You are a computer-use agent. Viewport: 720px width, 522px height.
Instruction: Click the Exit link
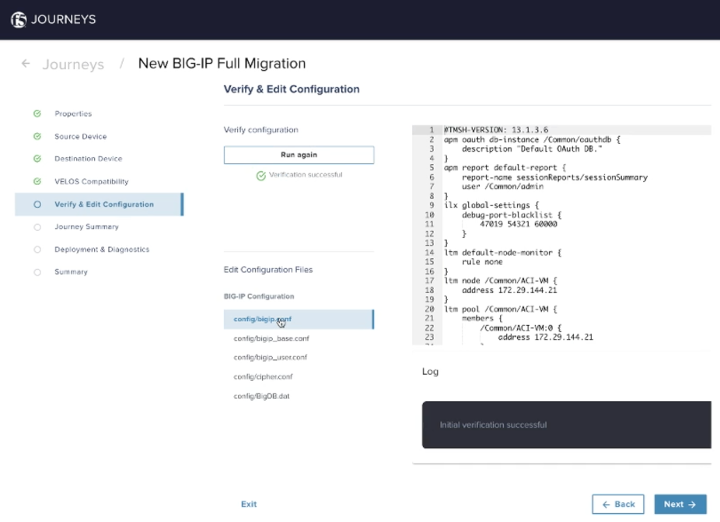(249, 504)
